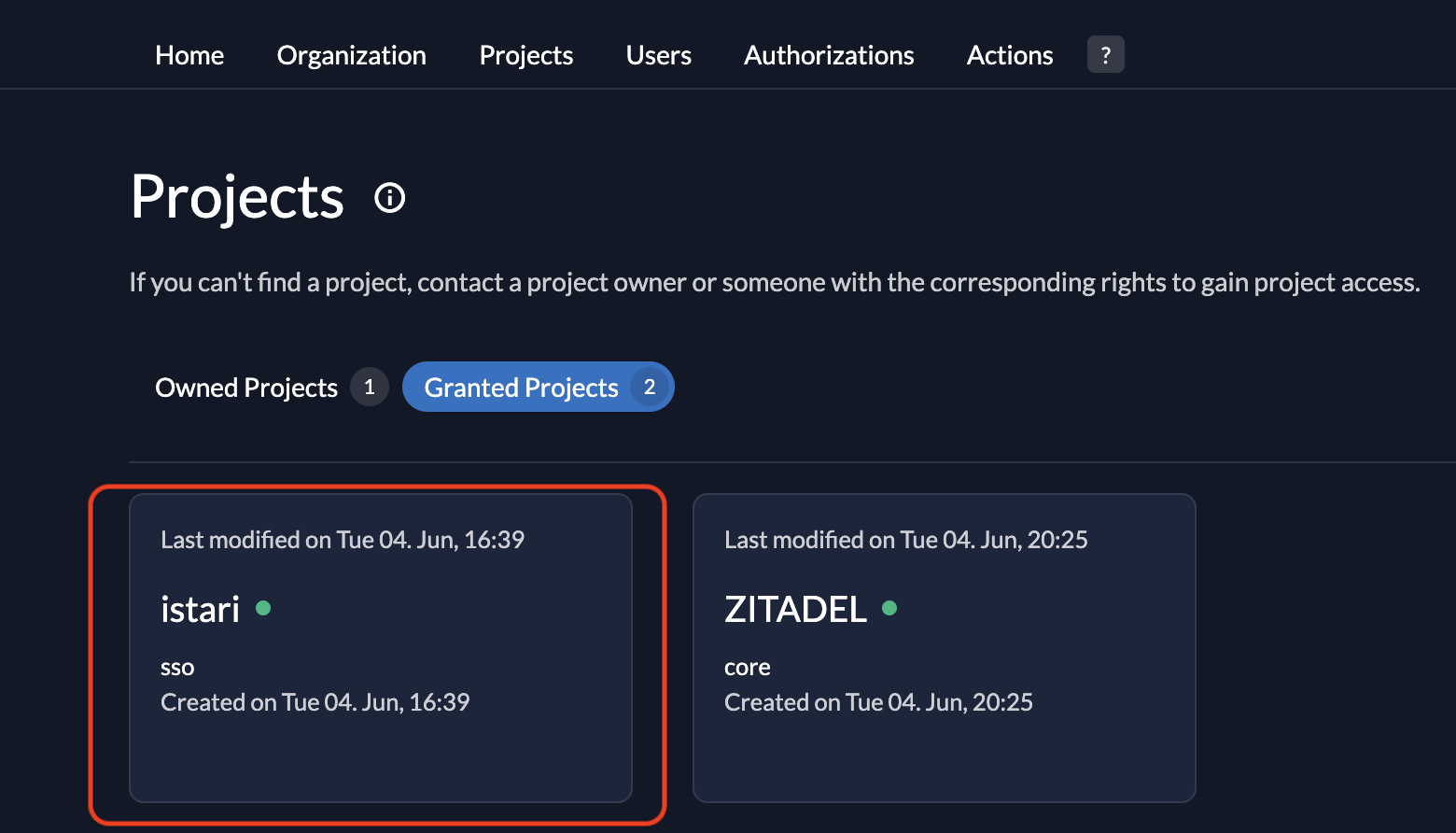Click ZITADEL's created on date text
This screenshot has width=1456, height=833.
coord(878,702)
